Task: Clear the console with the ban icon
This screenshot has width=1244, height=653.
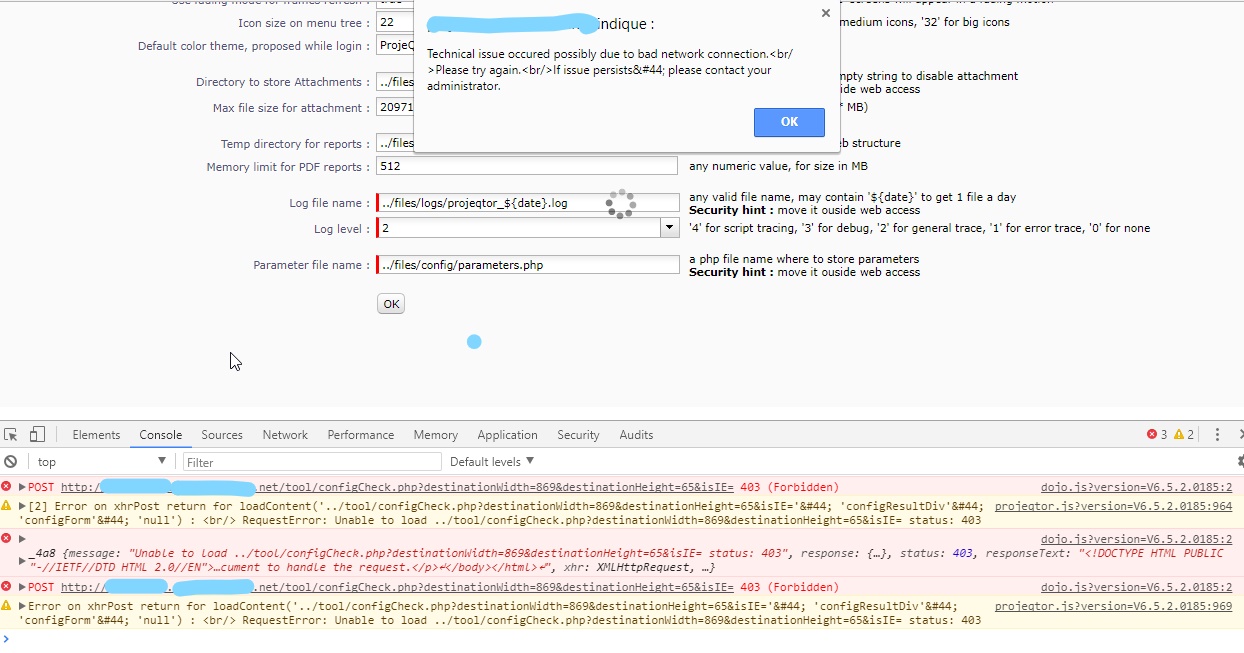Action: 10,462
